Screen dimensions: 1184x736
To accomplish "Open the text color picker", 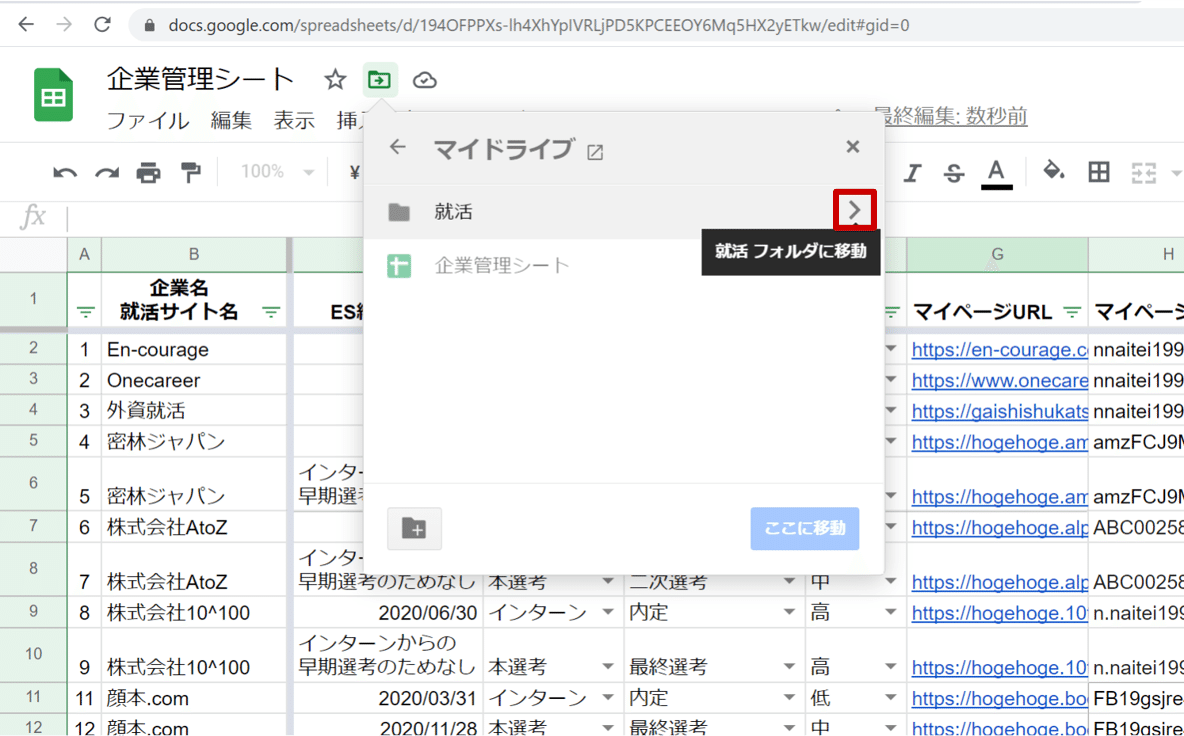I will pyautogui.click(x=997, y=174).
